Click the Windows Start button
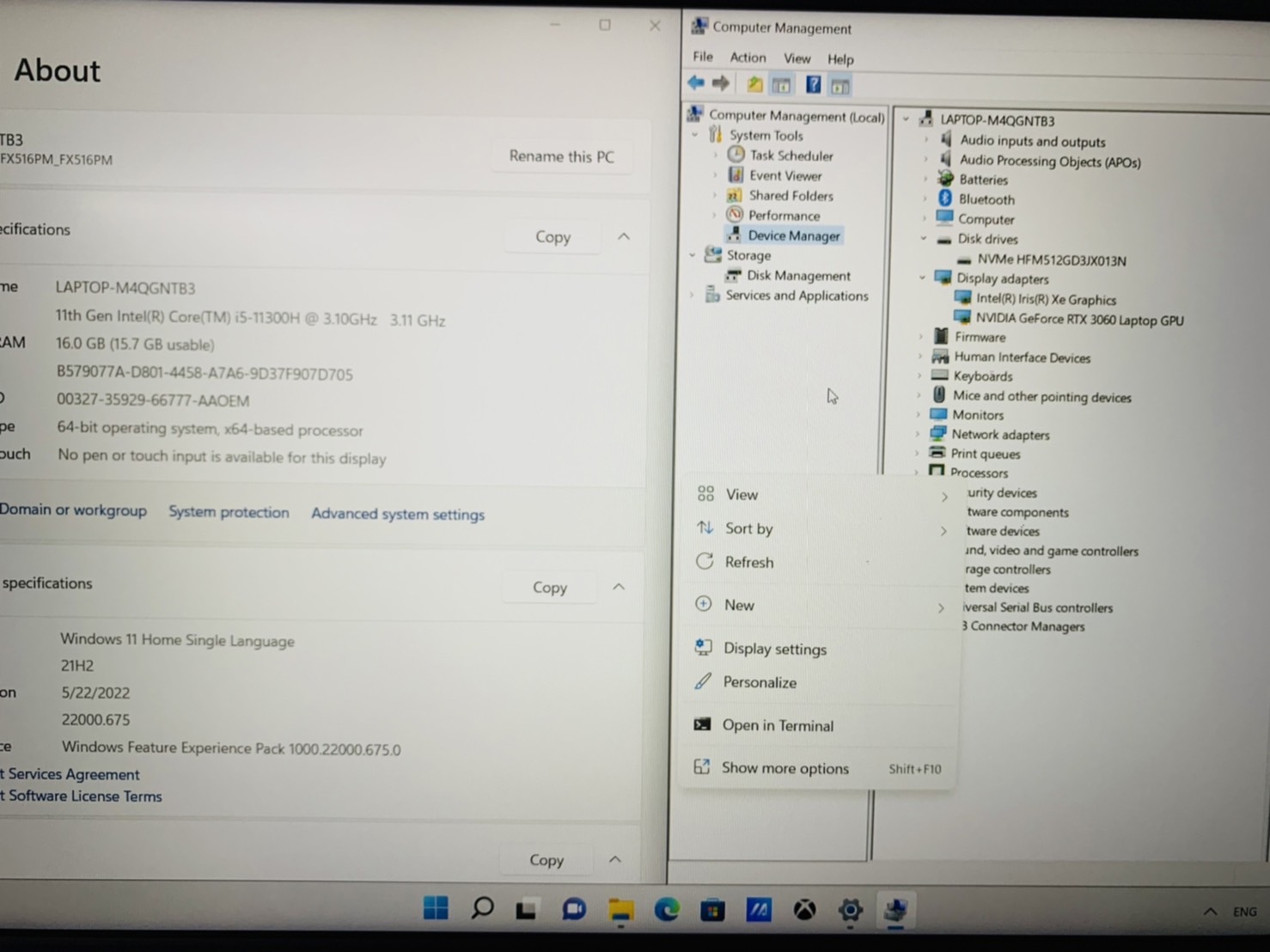 (436, 908)
